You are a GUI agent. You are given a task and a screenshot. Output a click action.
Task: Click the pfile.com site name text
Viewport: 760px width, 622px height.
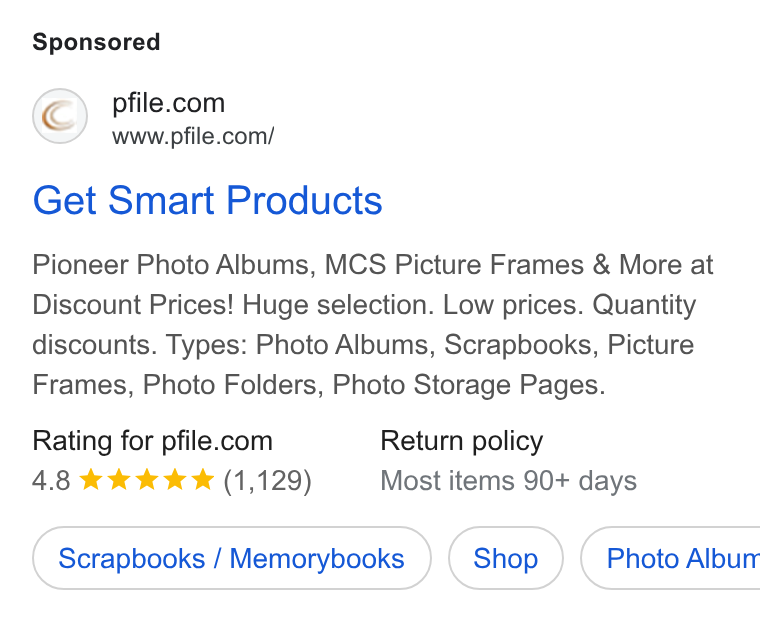pos(169,103)
